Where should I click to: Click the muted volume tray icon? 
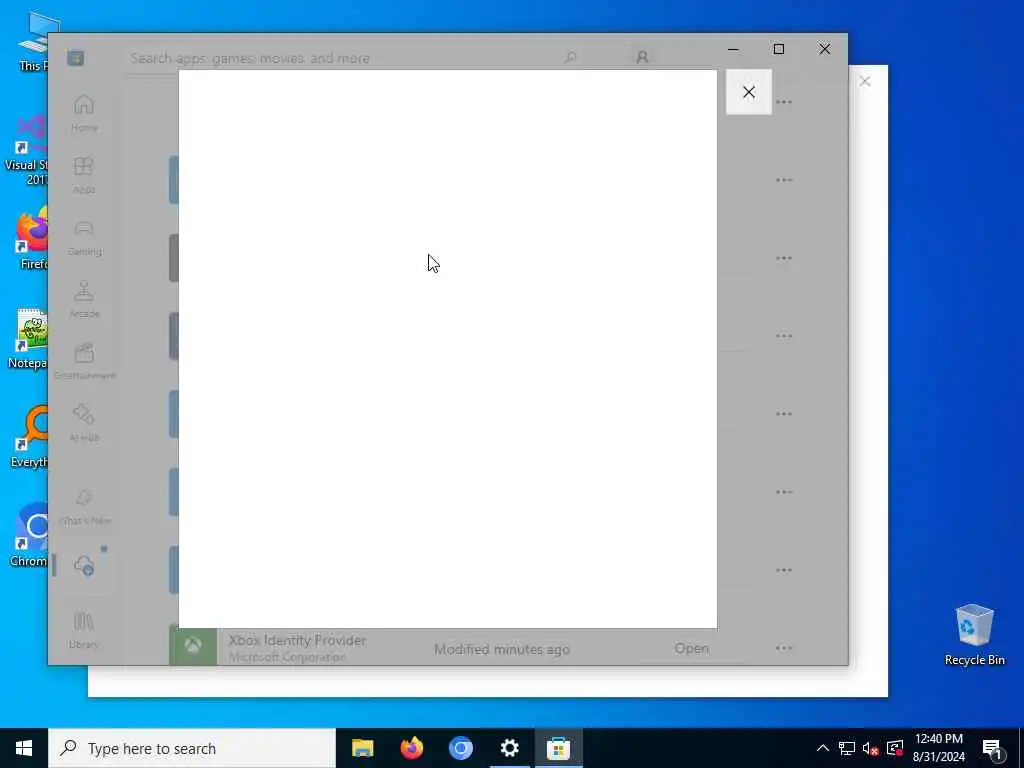coord(870,748)
